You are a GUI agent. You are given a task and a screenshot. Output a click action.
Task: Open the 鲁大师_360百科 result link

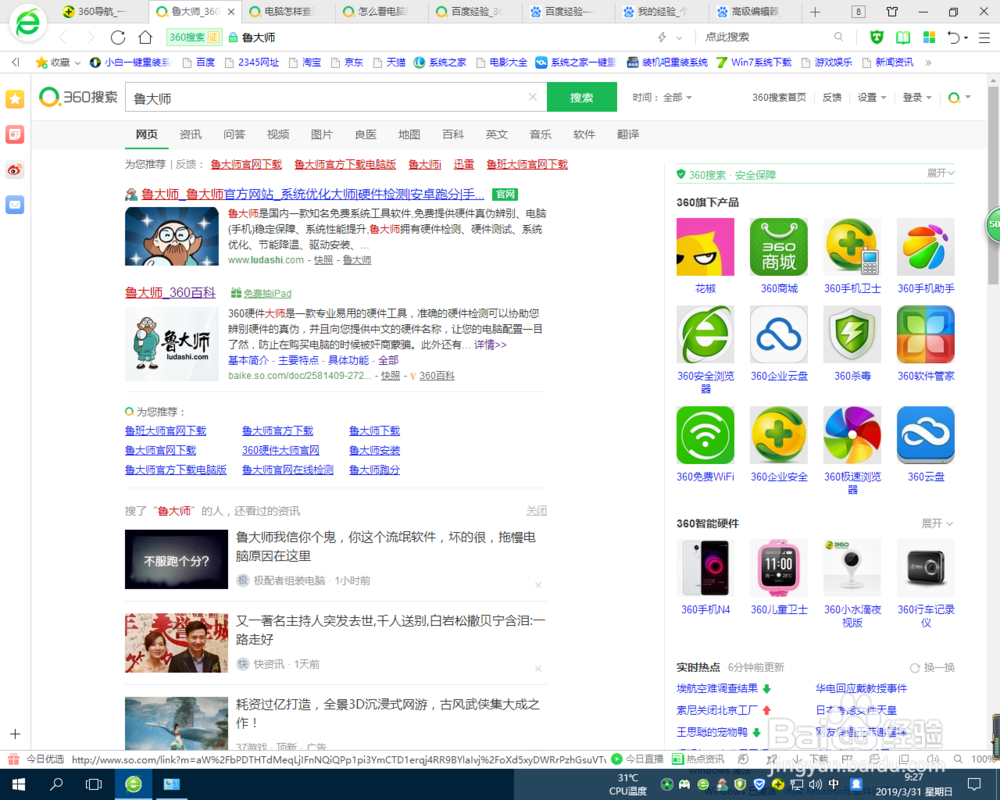(x=170, y=293)
